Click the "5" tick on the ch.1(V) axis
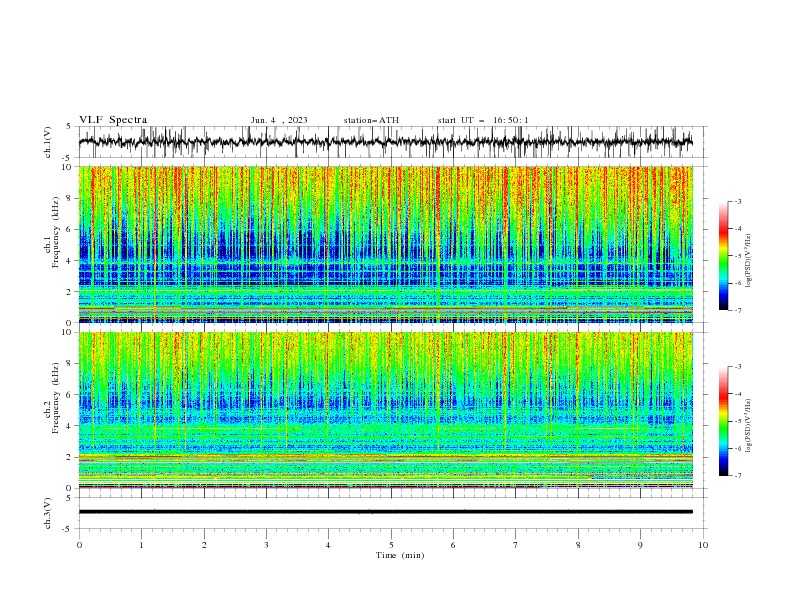The image size is (792, 612). click(70, 126)
